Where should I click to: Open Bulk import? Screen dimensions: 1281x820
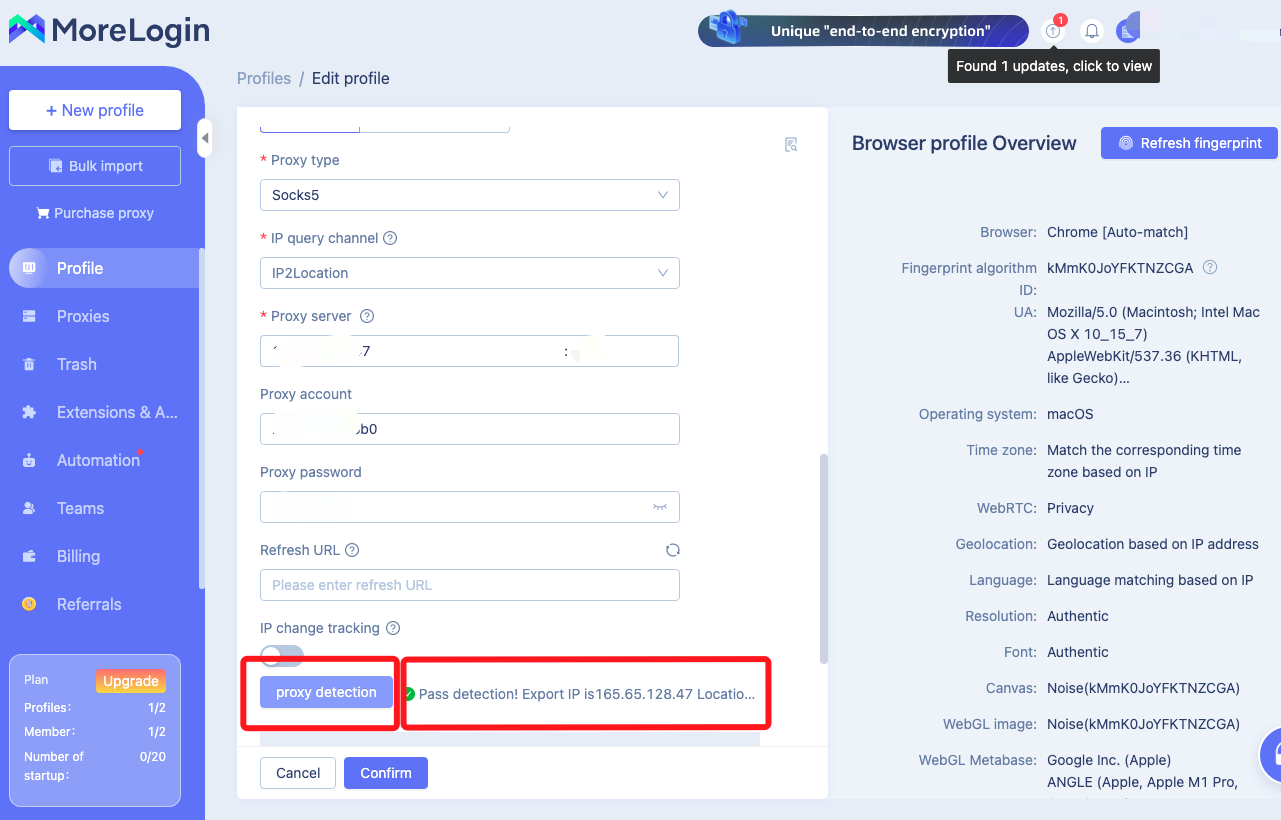pos(95,166)
